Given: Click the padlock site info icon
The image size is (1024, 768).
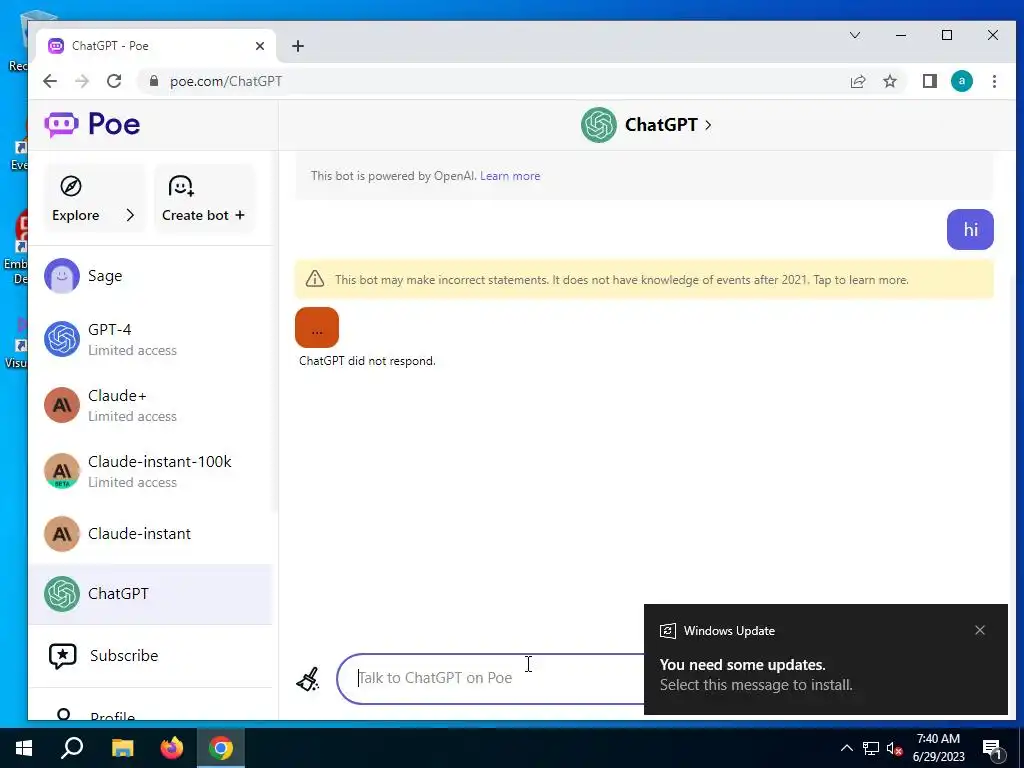Looking at the screenshot, I should [154, 81].
